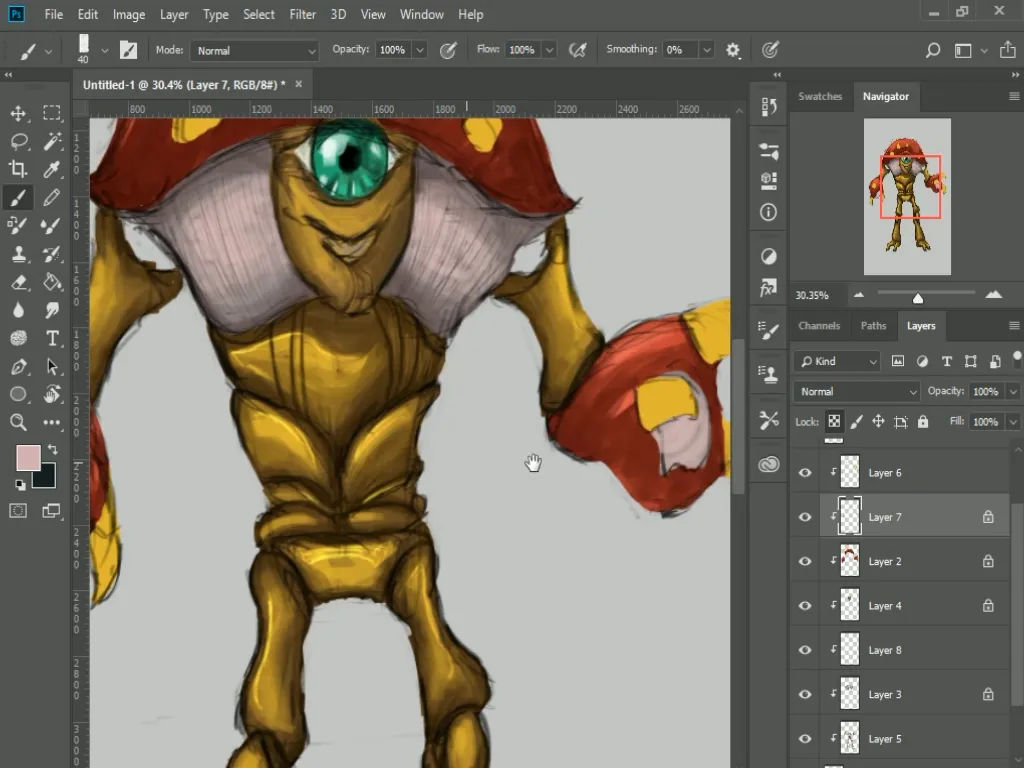Open smoothing options gear
Image resolution: width=1024 pixels, height=768 pixels.
coord(733,50)
